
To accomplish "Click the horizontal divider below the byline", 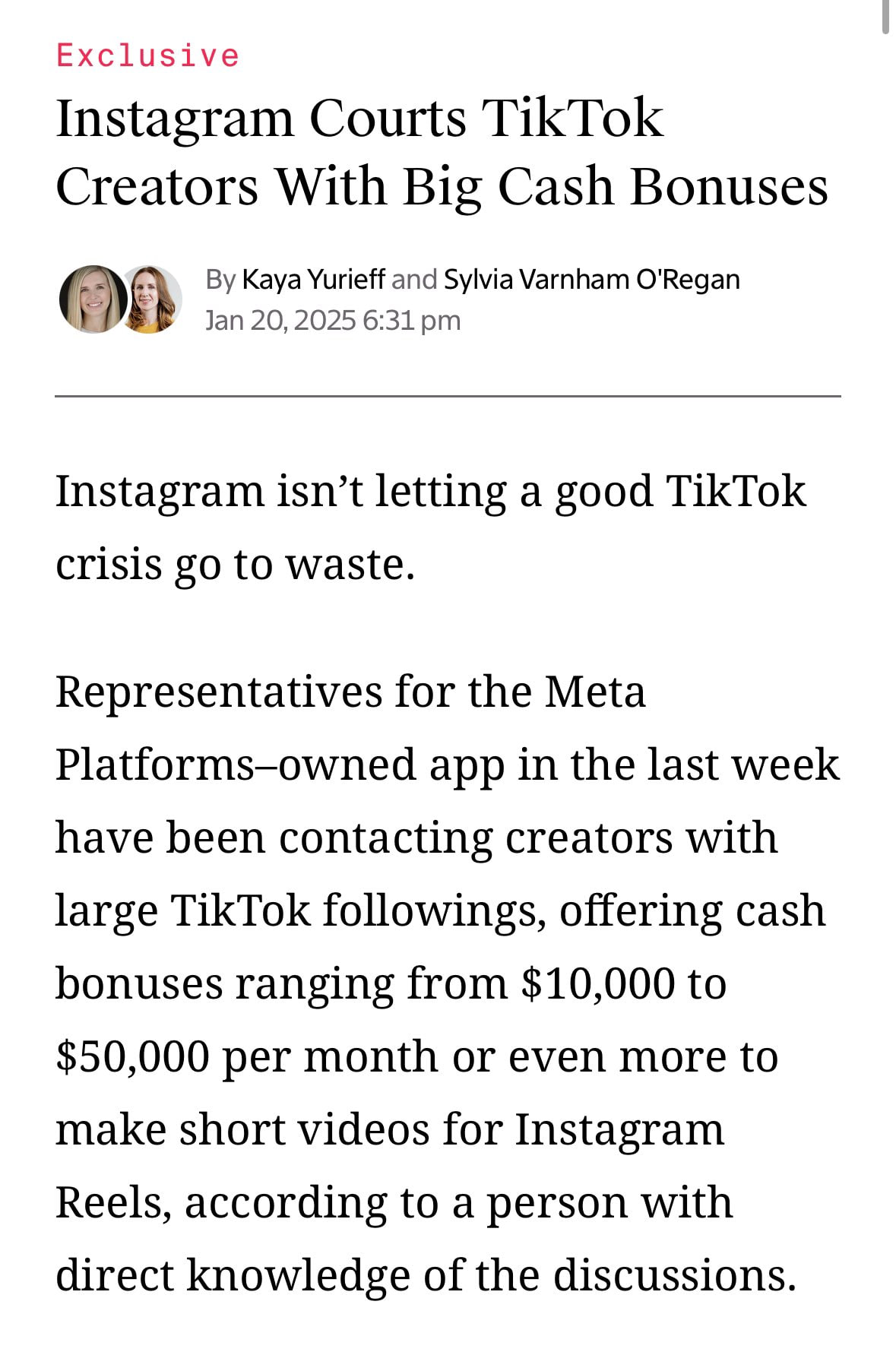I will click(448, 396).
